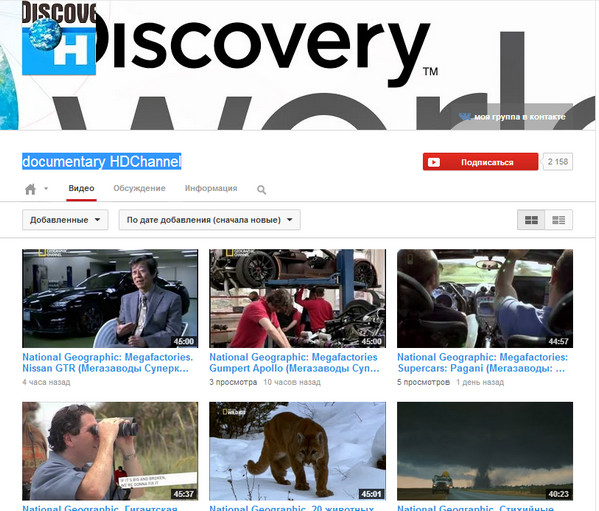Image resolution: width=599 pixels, height=511 pixels.
Task: Click the Discovery HD channel avatar
Action: (59, 38)
